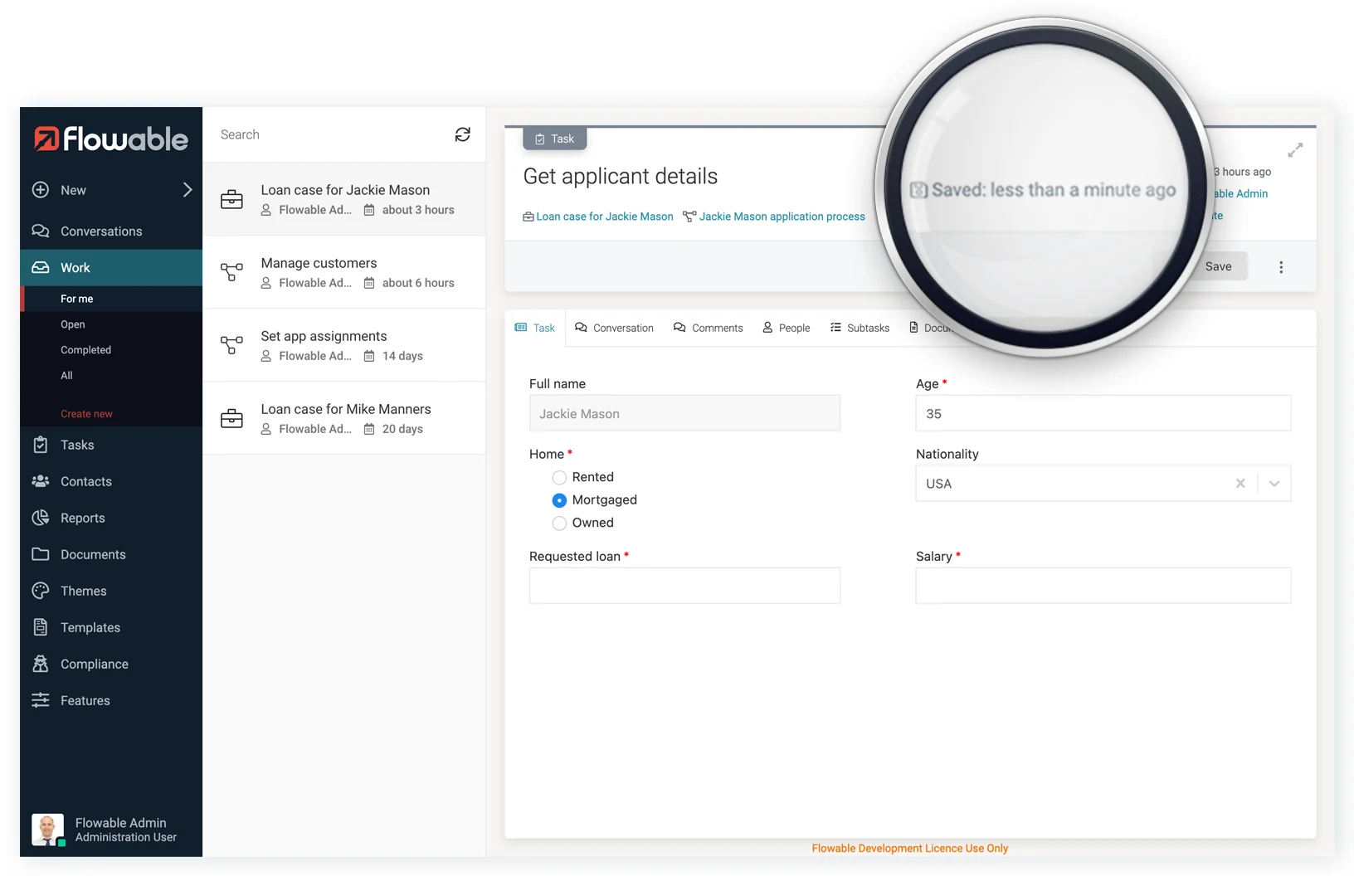Click the Create new link
Viewport: 1354px width, 896px height.
86,414
